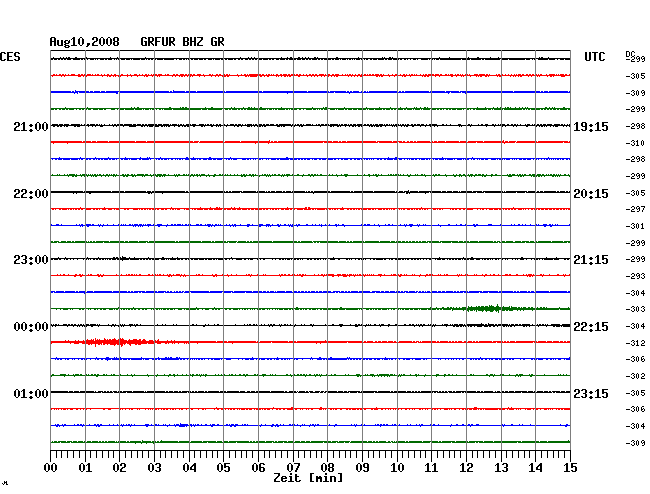Click the 11 minute axis tick label

[431, 467]
